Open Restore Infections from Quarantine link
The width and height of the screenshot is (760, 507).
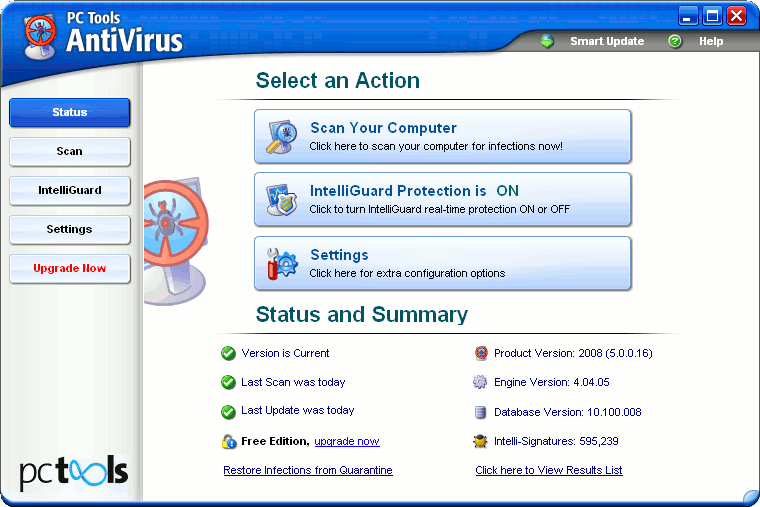point(308,470)
